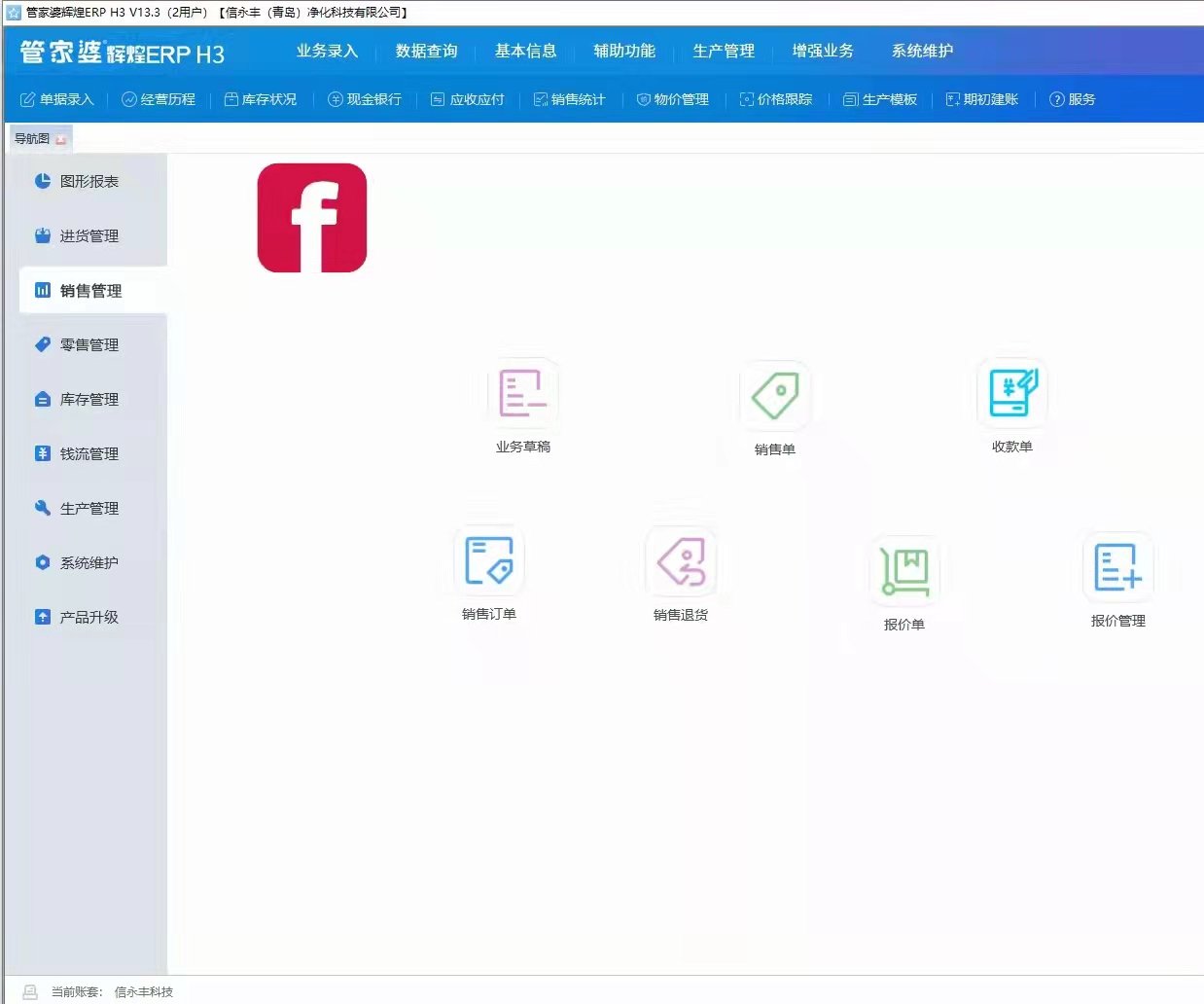Click 现金银行 toolbar shortcut
Screen dimensions: 1204x1004
click(365, 99)
